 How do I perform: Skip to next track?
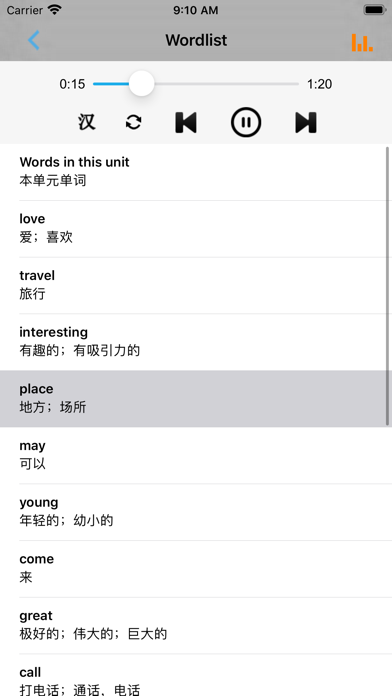pyautogui.click(x=306, y=122)
